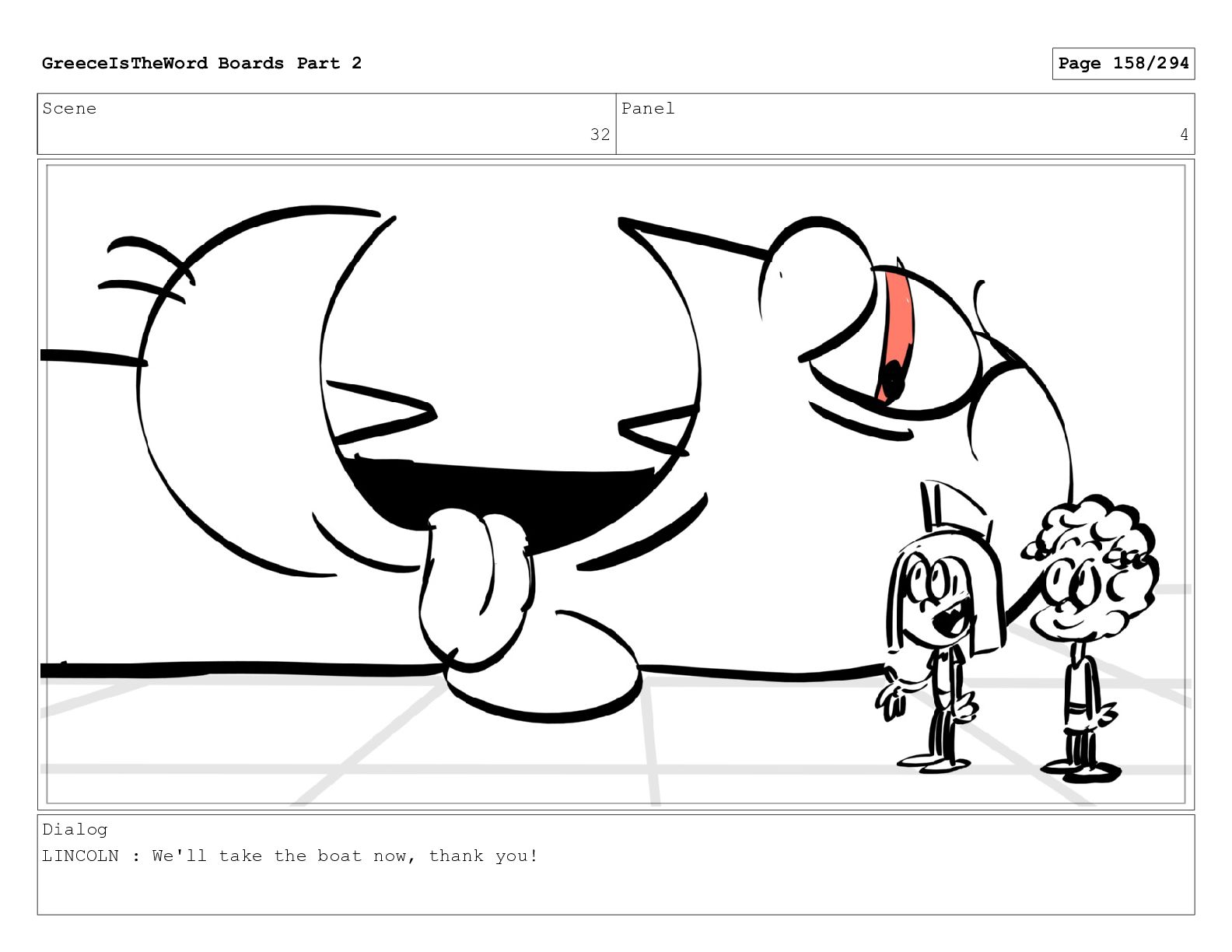Click the "Scene" field label
Viewport: 1232px width, 952px height.
tap(69, 109)
